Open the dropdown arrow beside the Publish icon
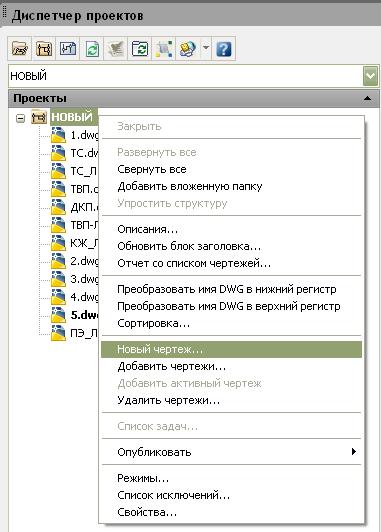 [206, 49]
